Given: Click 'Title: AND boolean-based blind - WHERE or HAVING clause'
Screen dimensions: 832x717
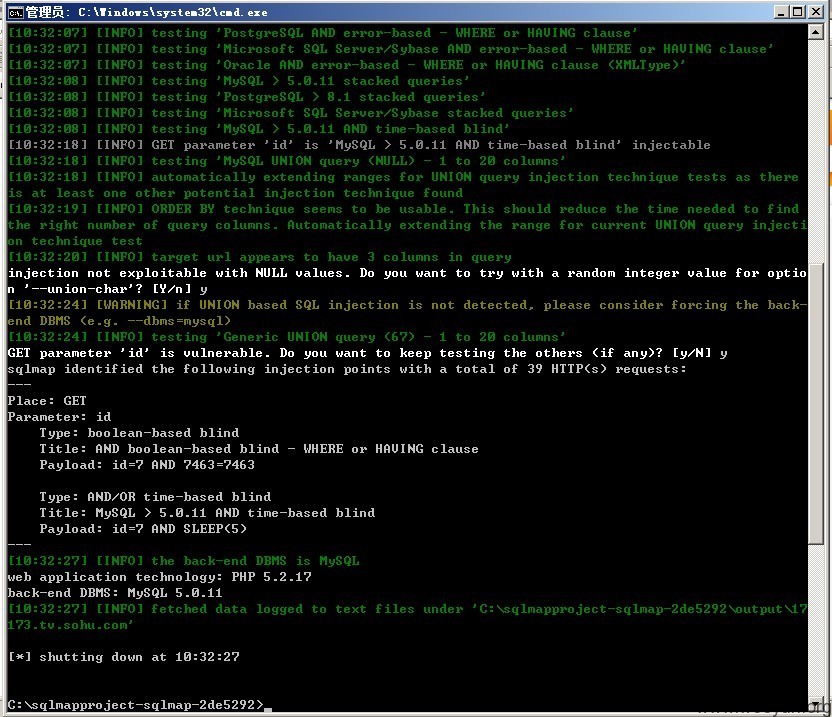Looking at the screenshot, I should point(259,449).
